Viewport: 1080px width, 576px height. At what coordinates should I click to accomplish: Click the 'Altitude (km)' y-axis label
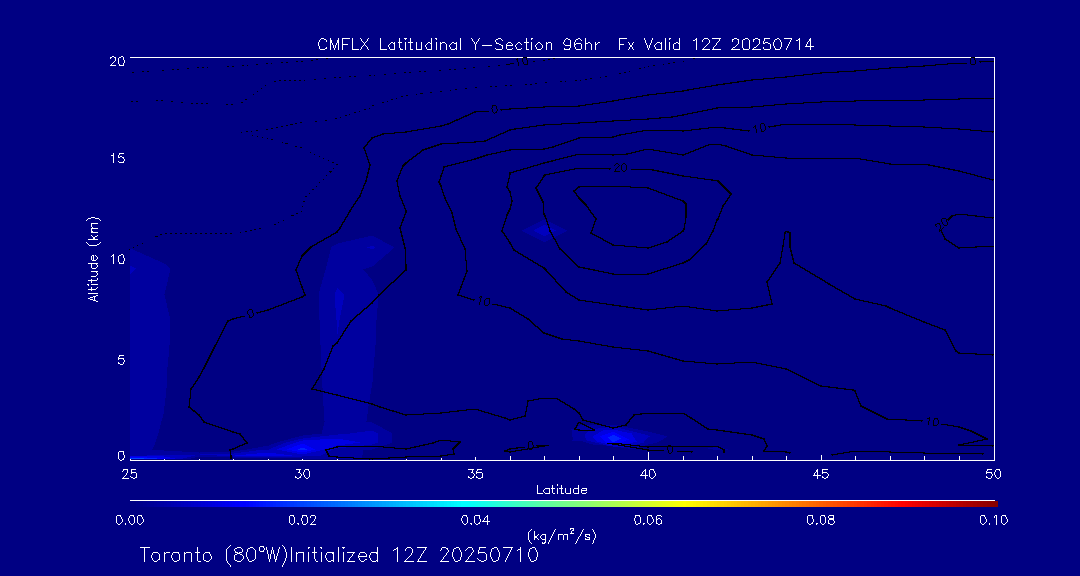(x=93, y=260)
